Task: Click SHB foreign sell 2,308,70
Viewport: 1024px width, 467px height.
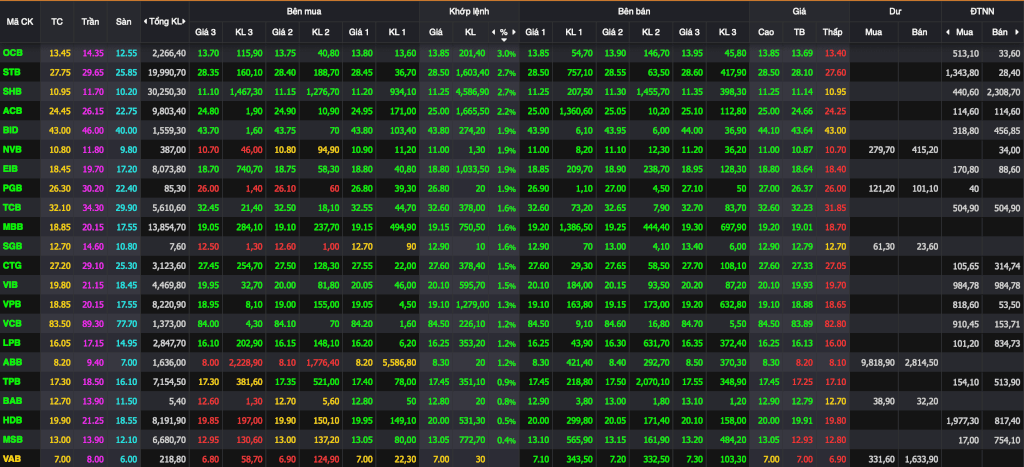Action: 1003,91
